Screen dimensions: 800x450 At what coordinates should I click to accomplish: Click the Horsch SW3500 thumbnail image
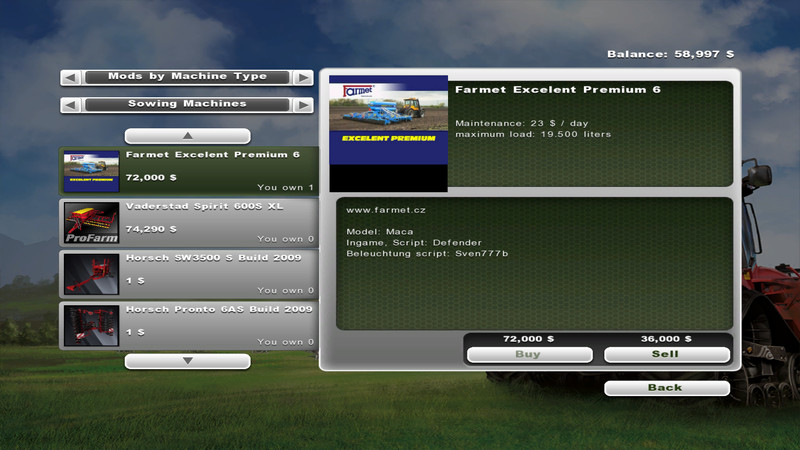[x=91, y=274]
